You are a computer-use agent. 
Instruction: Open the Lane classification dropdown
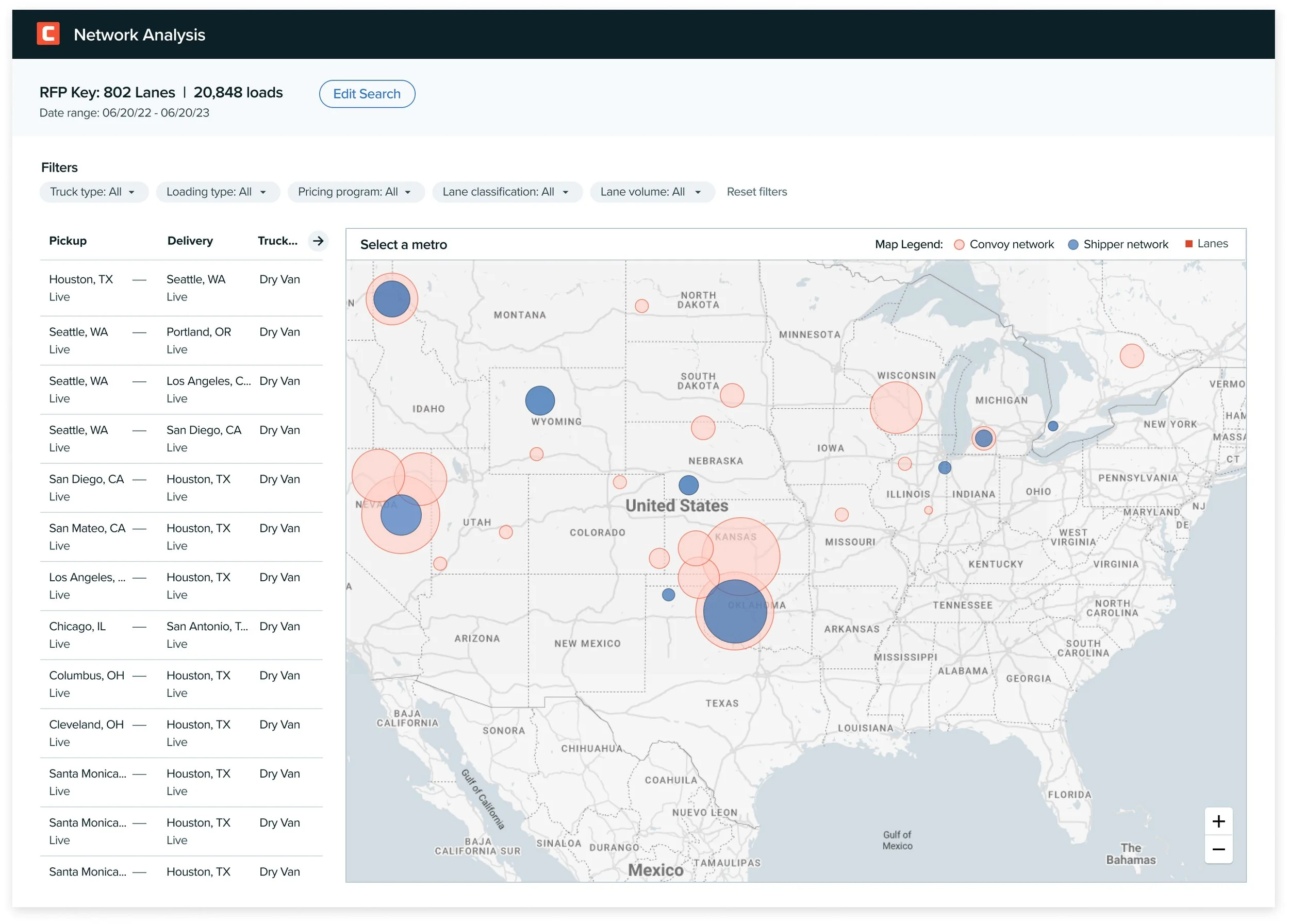click(x=506, y=192)
